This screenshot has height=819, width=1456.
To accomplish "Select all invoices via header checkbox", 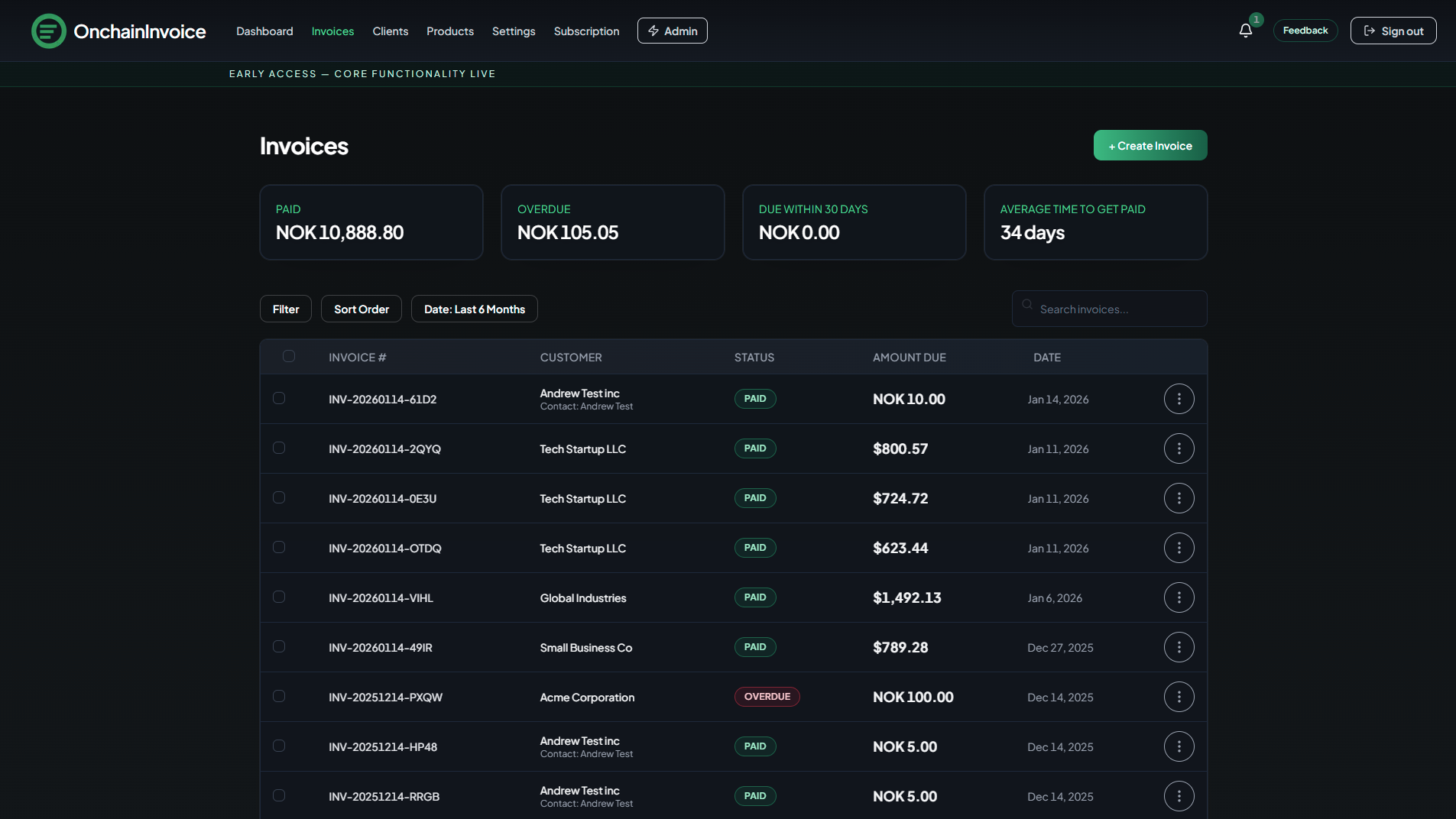I will [289, 356].
